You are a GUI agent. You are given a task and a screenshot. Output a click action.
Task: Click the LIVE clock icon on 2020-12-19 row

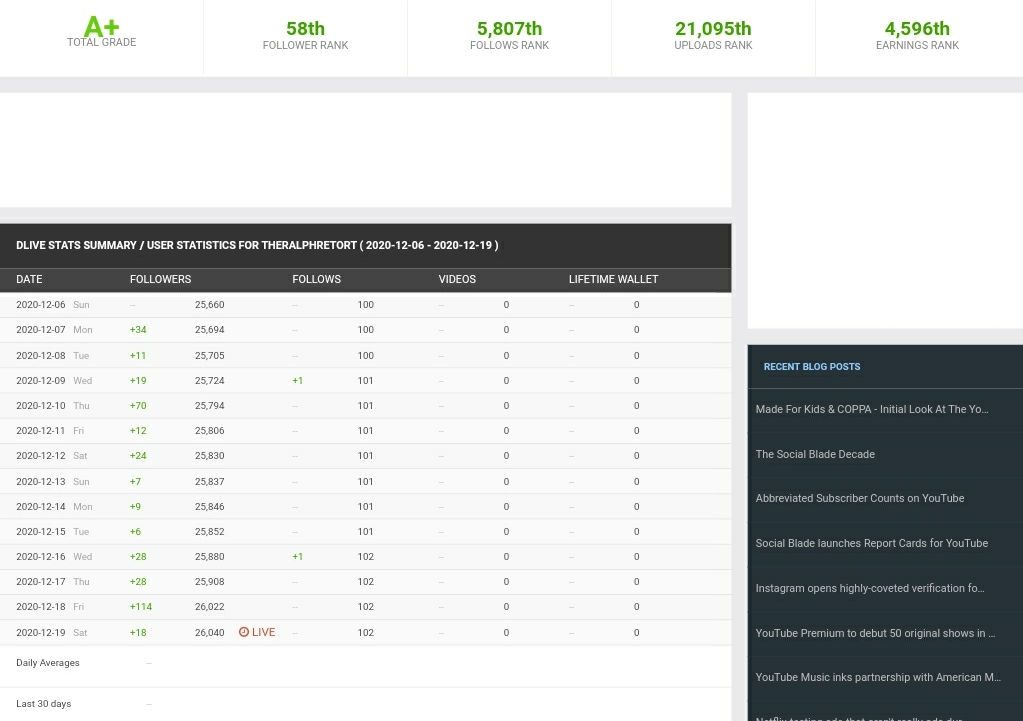coord(244,632)
